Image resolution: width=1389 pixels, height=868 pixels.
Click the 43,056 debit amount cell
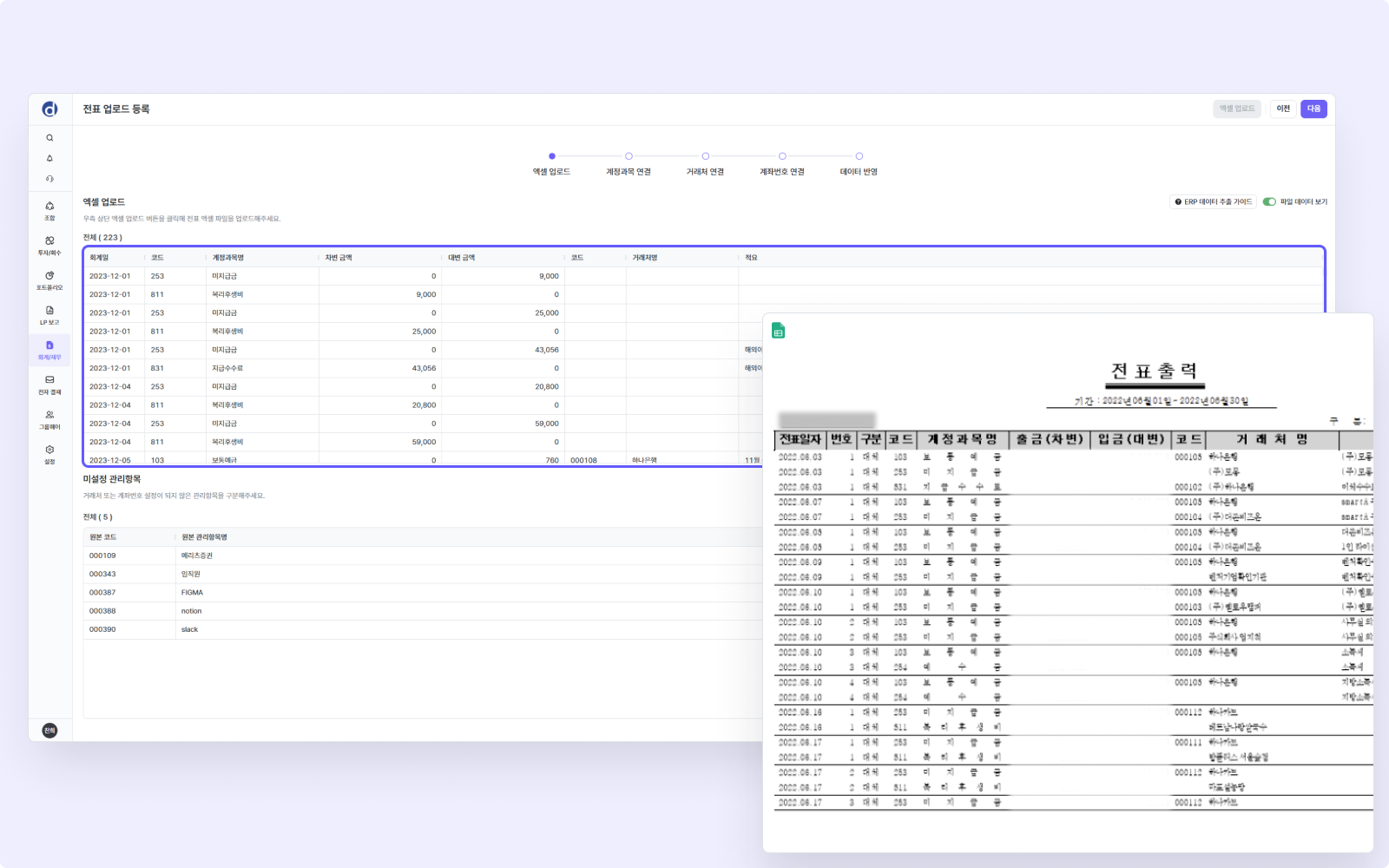tap(380, 368)
